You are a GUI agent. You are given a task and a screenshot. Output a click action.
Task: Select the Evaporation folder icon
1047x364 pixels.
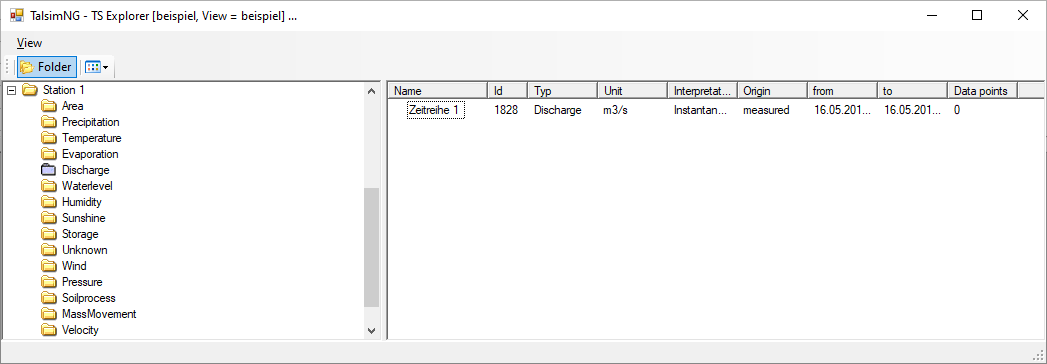click(49, 154)
